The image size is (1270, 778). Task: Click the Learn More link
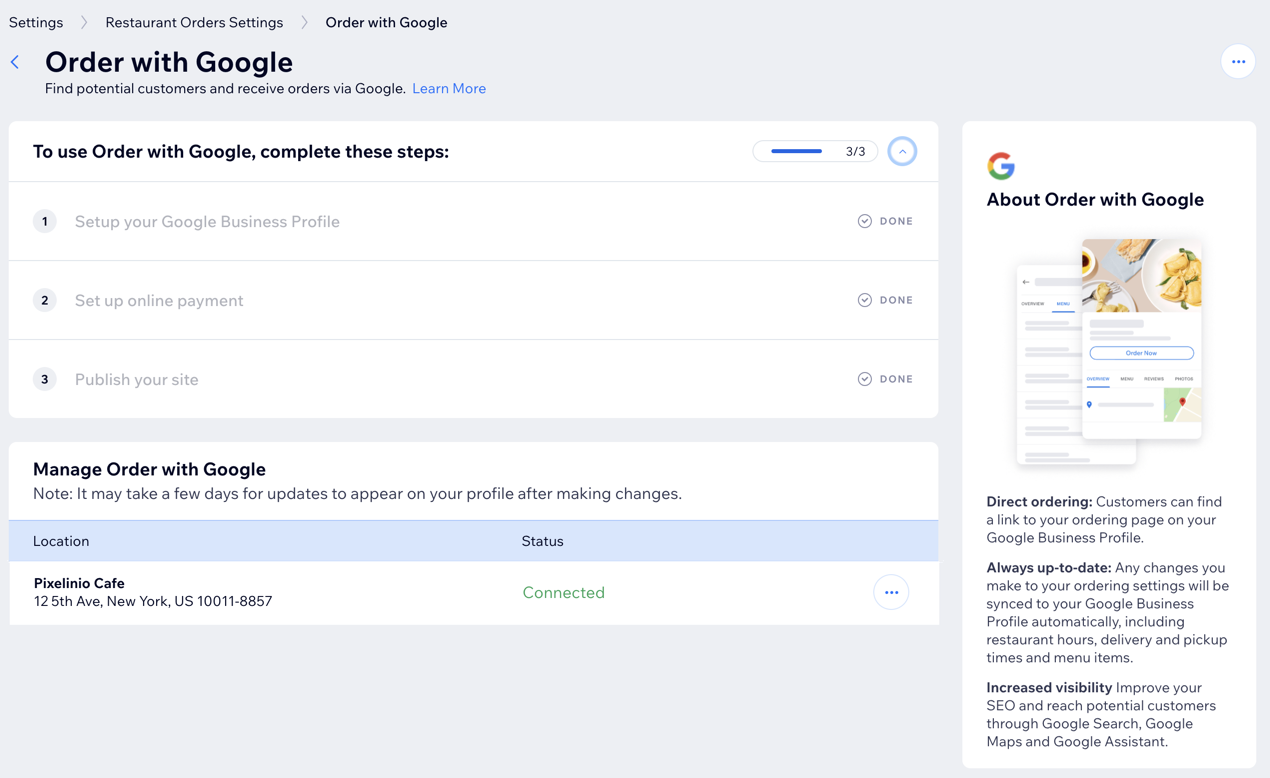448,88
